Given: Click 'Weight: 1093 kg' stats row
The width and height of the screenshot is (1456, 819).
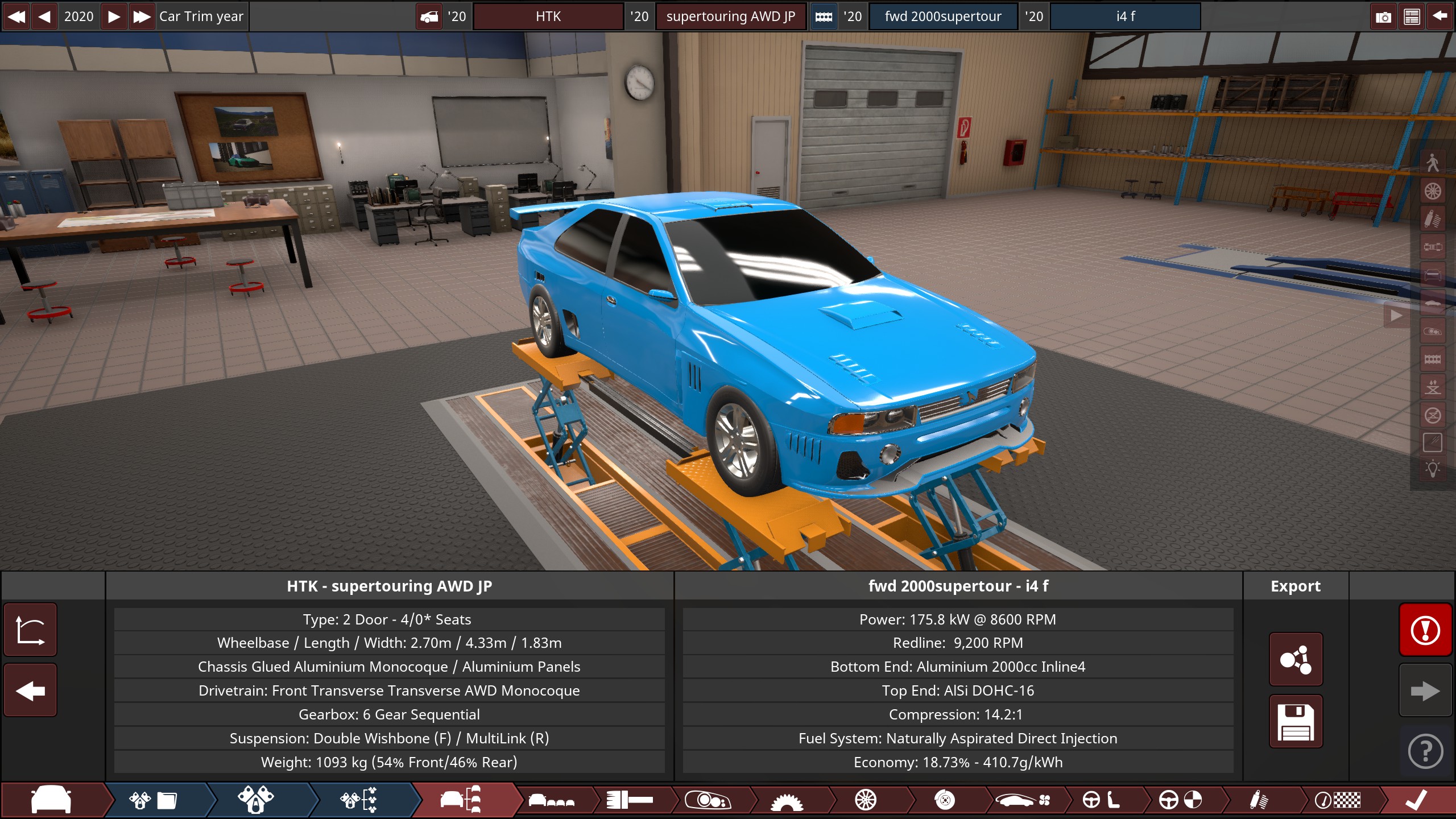Looking at the screenshot, I should 389,762.
